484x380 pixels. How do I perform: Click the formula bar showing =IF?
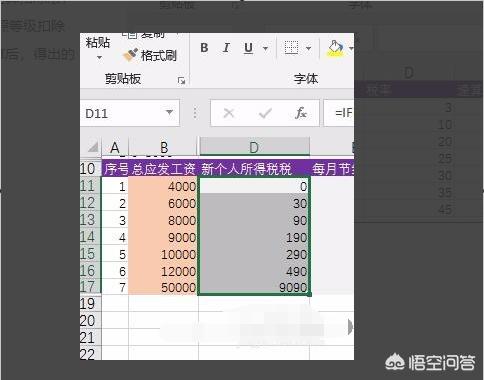[339, 113]
